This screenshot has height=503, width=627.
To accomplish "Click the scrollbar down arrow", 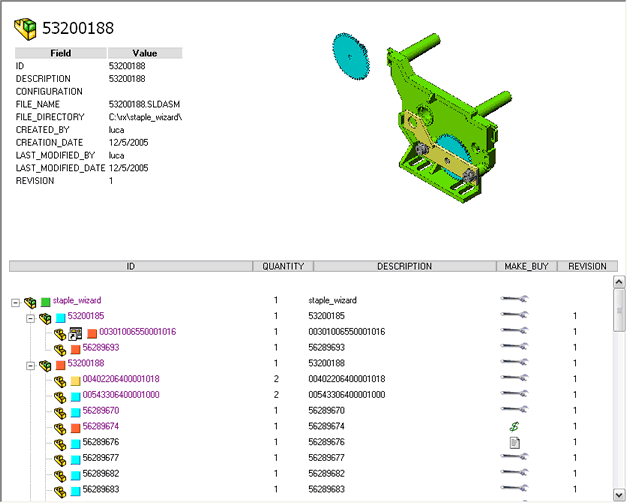I will (619, 494).
